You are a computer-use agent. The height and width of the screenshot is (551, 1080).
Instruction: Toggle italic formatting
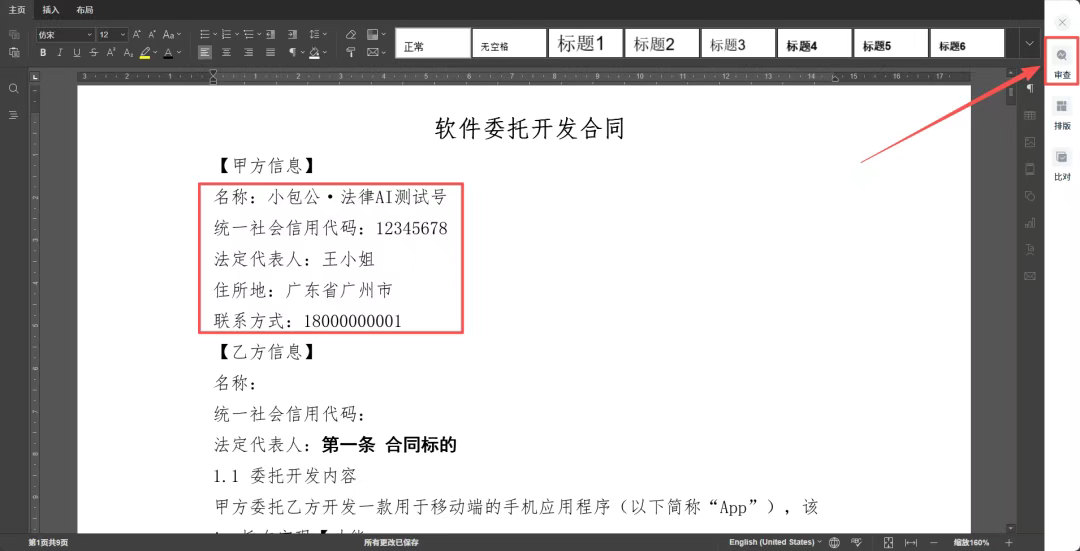tap(60, 52)
